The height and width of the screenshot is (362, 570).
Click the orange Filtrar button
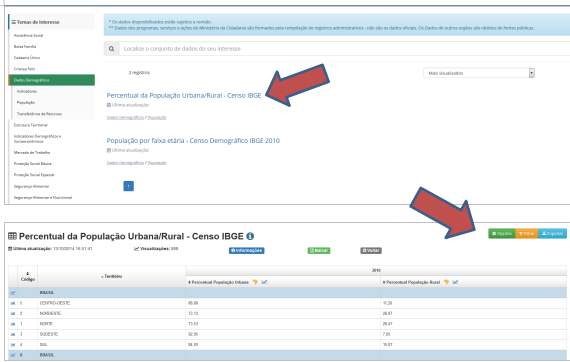(x=527, y=233)
